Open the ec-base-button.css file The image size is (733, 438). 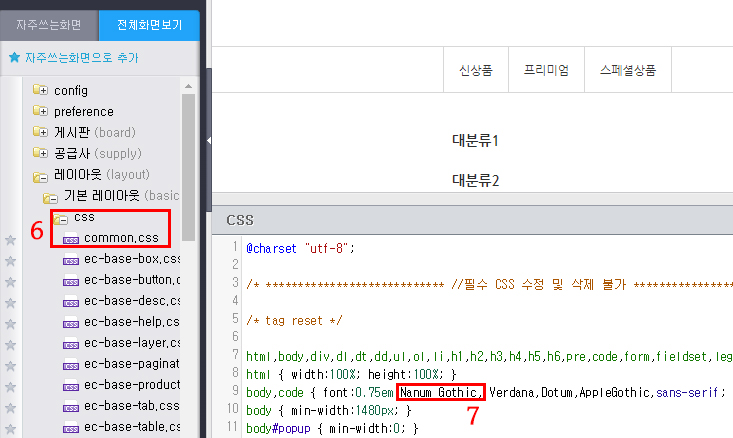pos(132,280)
